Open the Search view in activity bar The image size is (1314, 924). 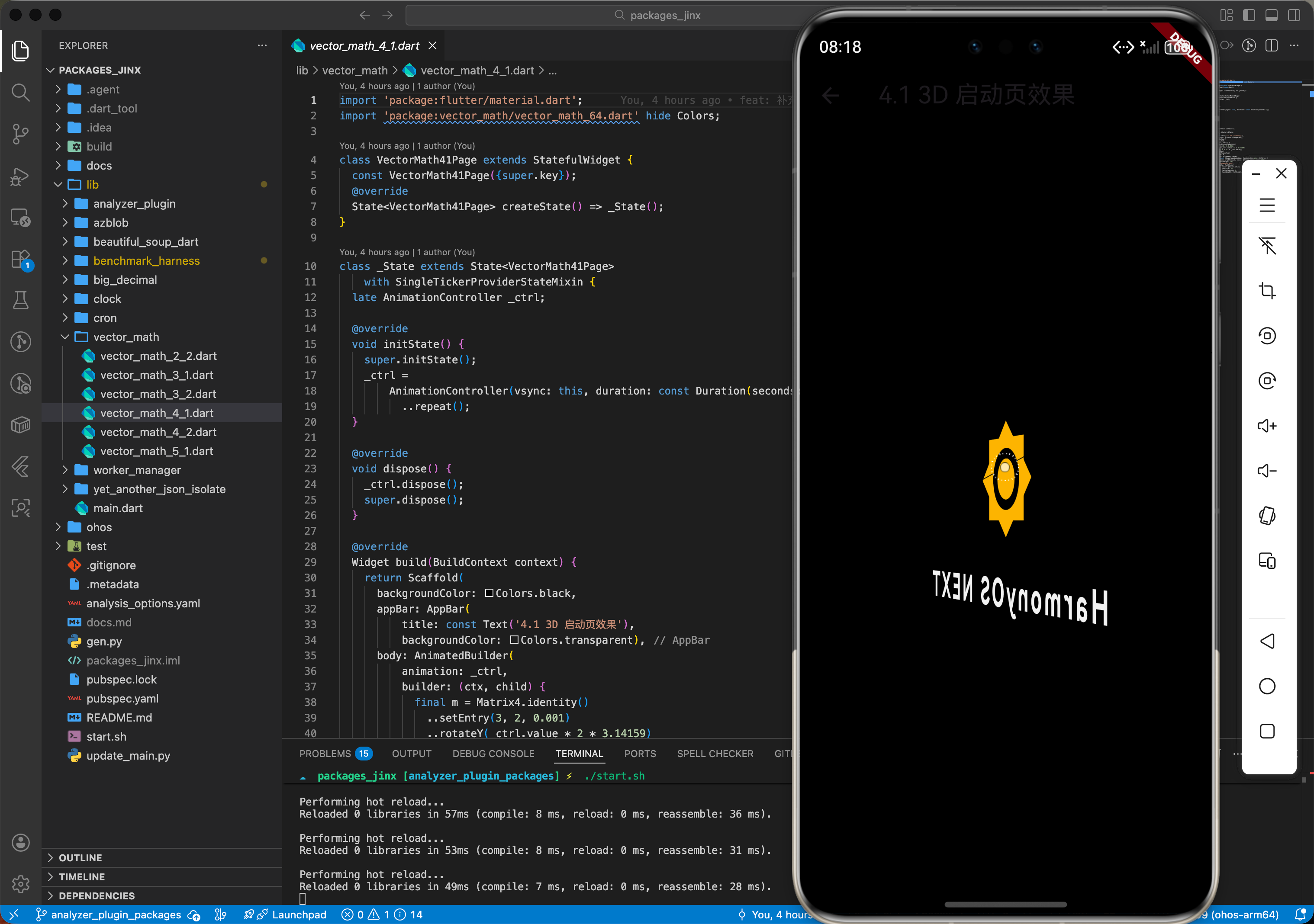tap(21, 92)
